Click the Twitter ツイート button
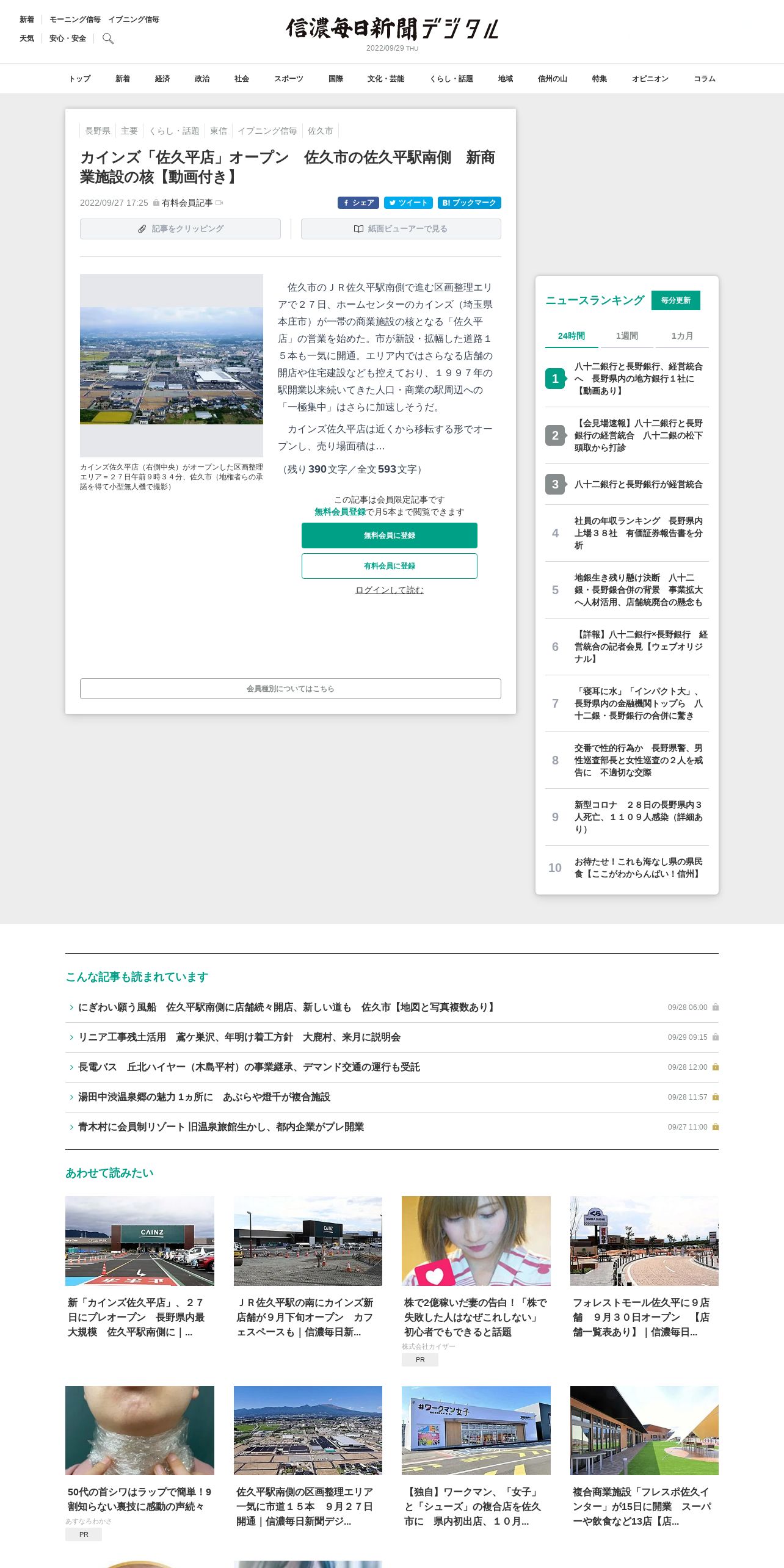Image resolution: width=784 pixels, height=1568 pixels. point(408,203)
